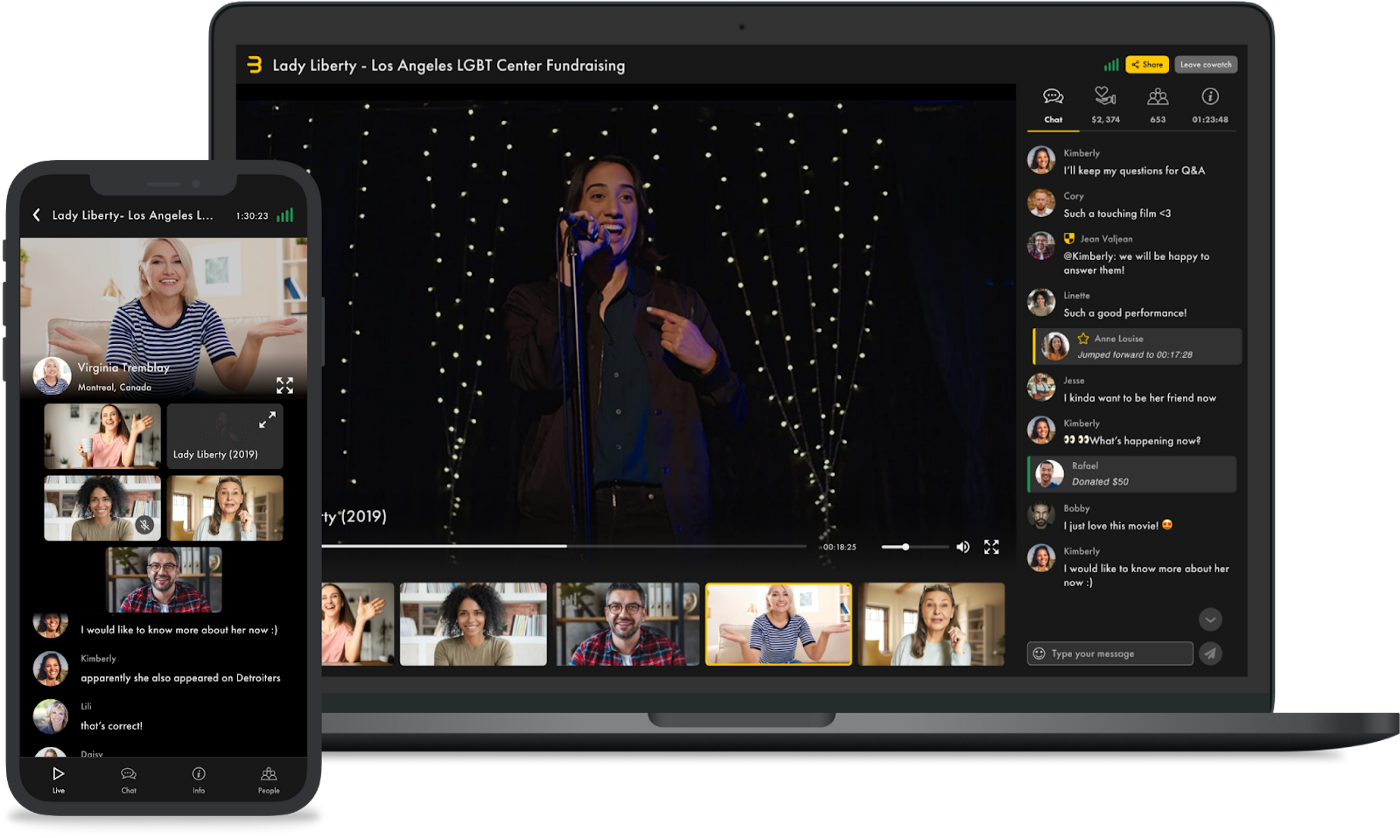Open the Info tab on phone
The width and height of the screenshot is (1400, 838).
pos(199,779)
